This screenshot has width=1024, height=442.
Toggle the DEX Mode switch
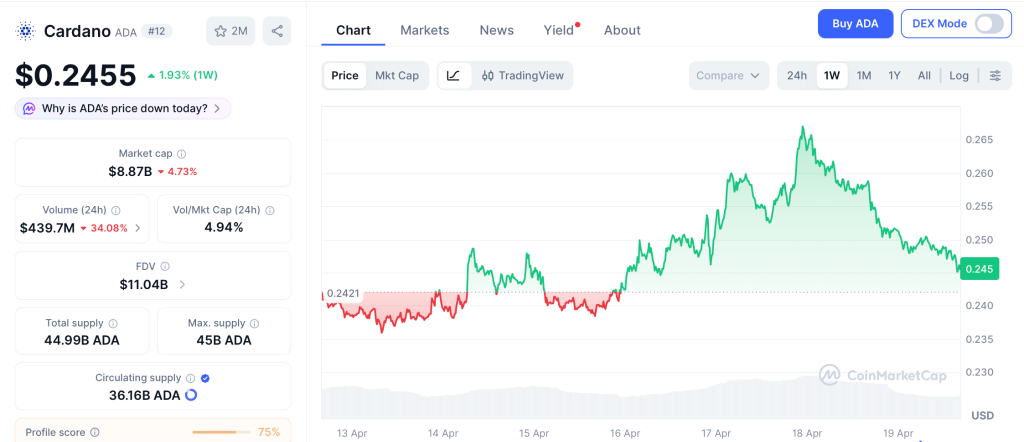pyautogui.click(x=988, y=24)
